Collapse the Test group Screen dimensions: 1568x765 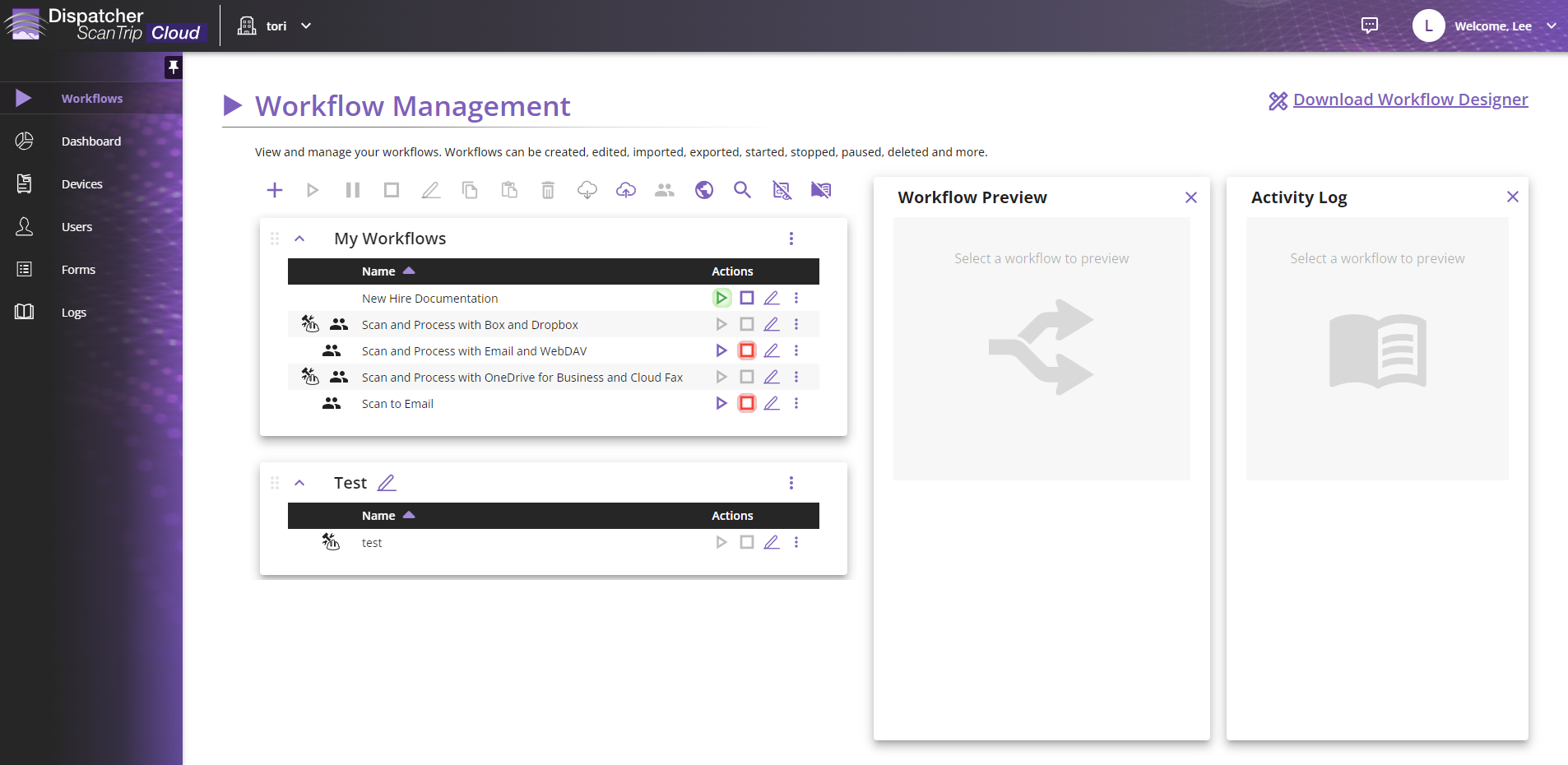(299, 483)
